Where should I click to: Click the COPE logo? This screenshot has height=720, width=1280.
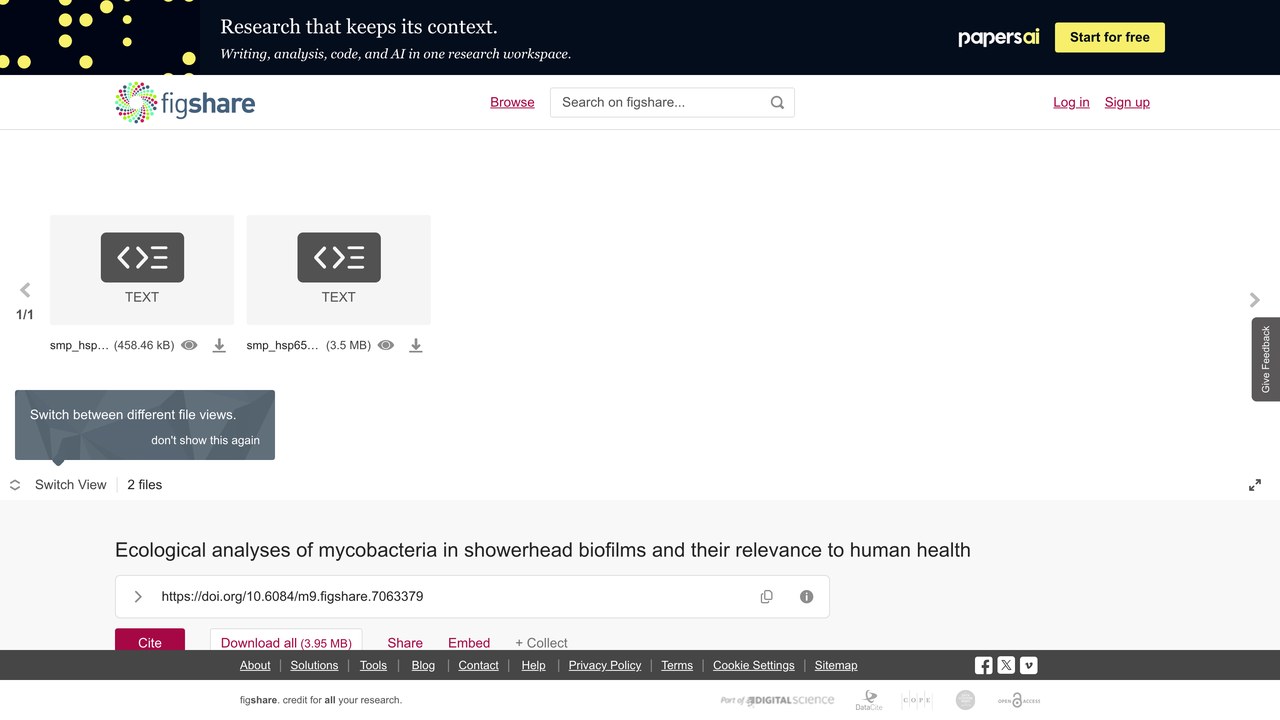[916, 700]
